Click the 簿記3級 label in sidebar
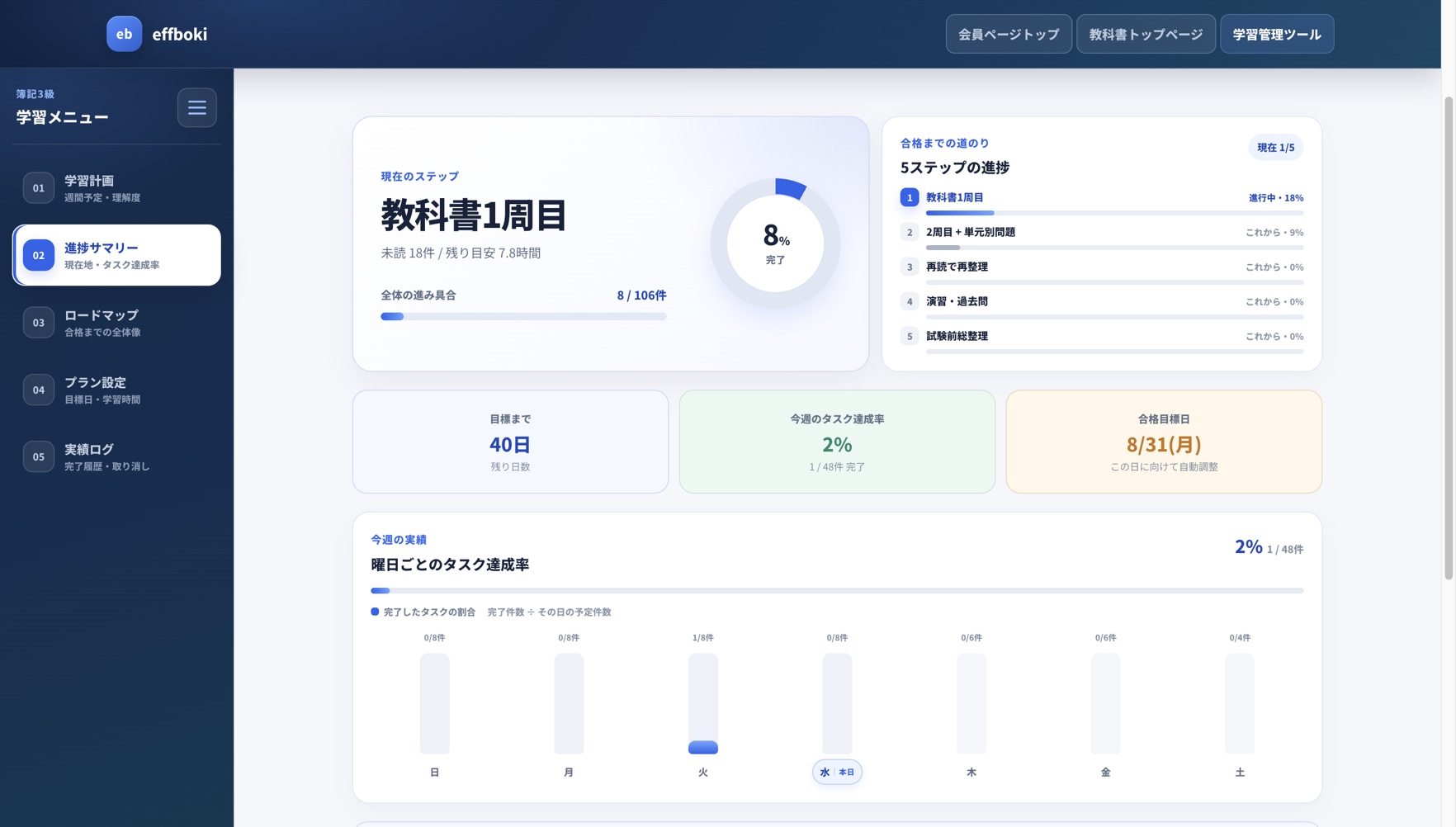The height and width of the screenshot is (827, 1456). [35, 94]
